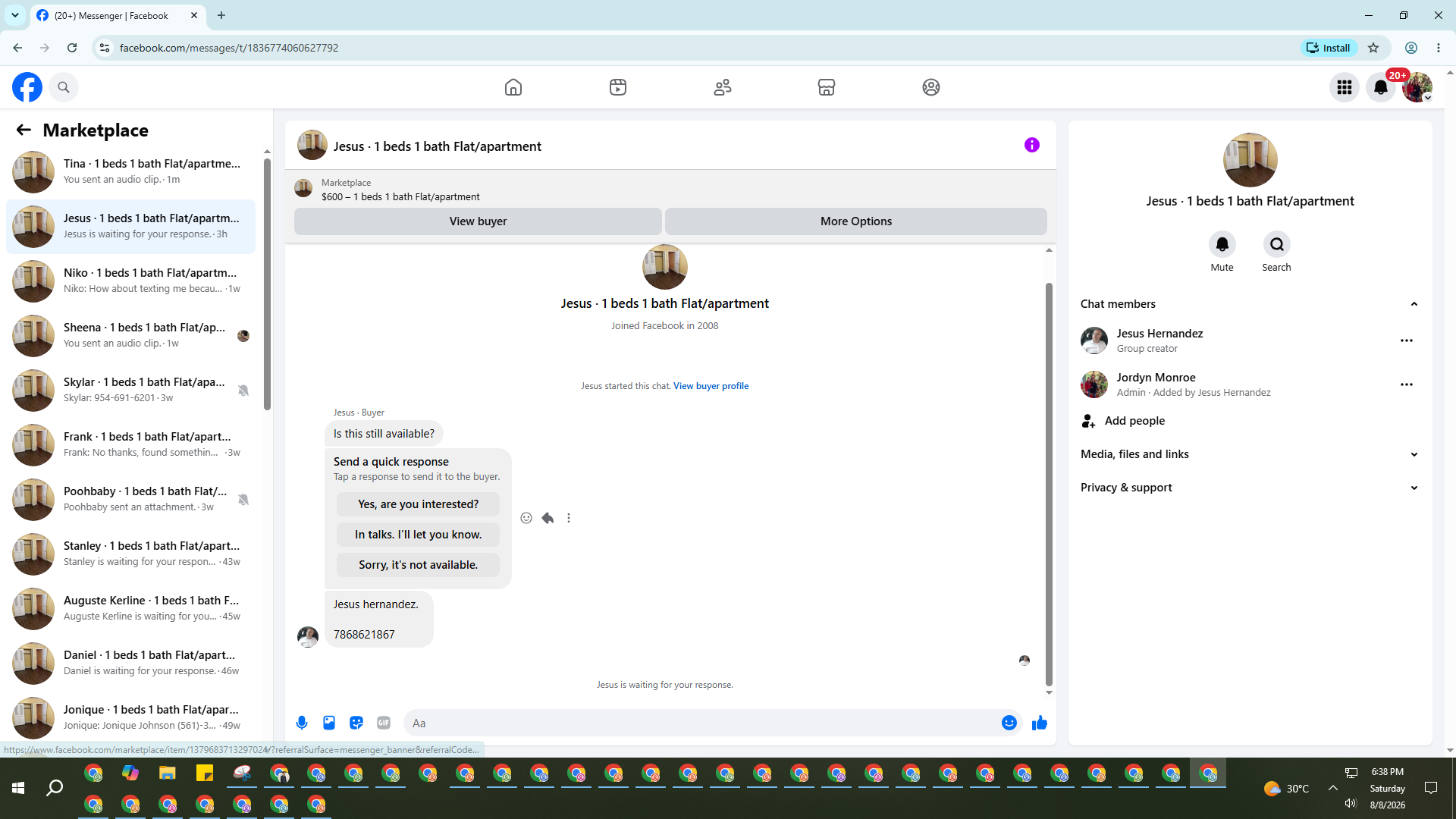Open Daniel's apartment chat
The image size is (1456, 819).
(x=130, y=663)
